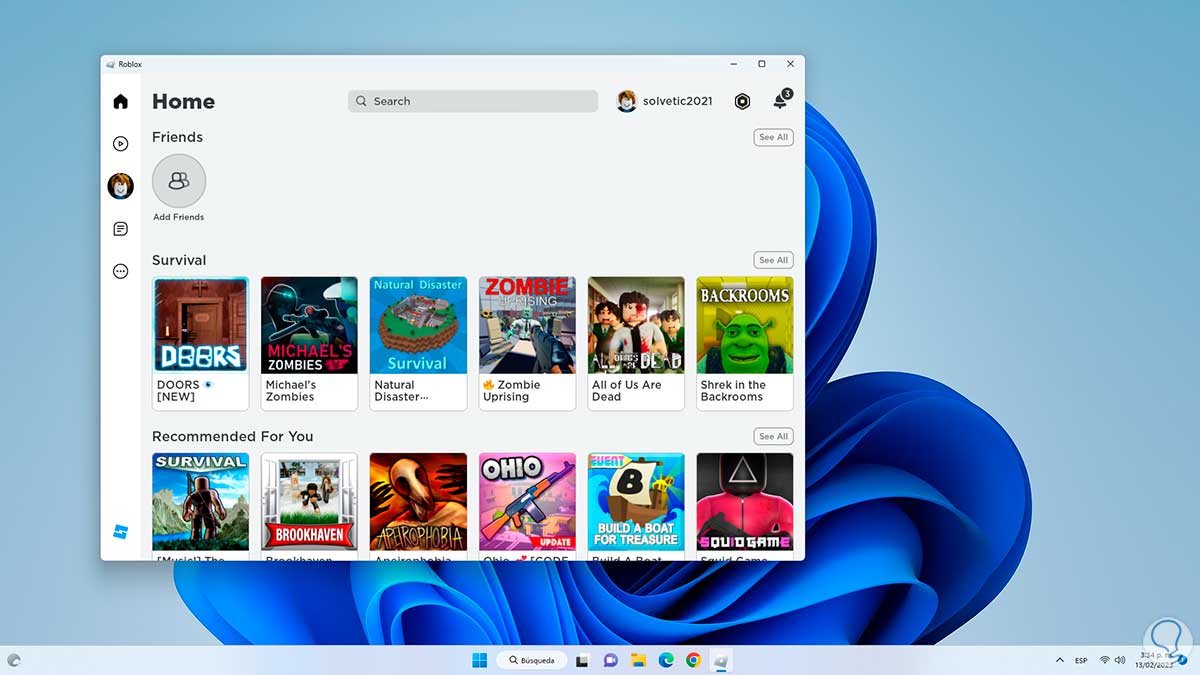The image size is (1200, 675).
Task: Click the solvetic2021 profile avatar
Action: pyautogui.click(x=627, y=101)
